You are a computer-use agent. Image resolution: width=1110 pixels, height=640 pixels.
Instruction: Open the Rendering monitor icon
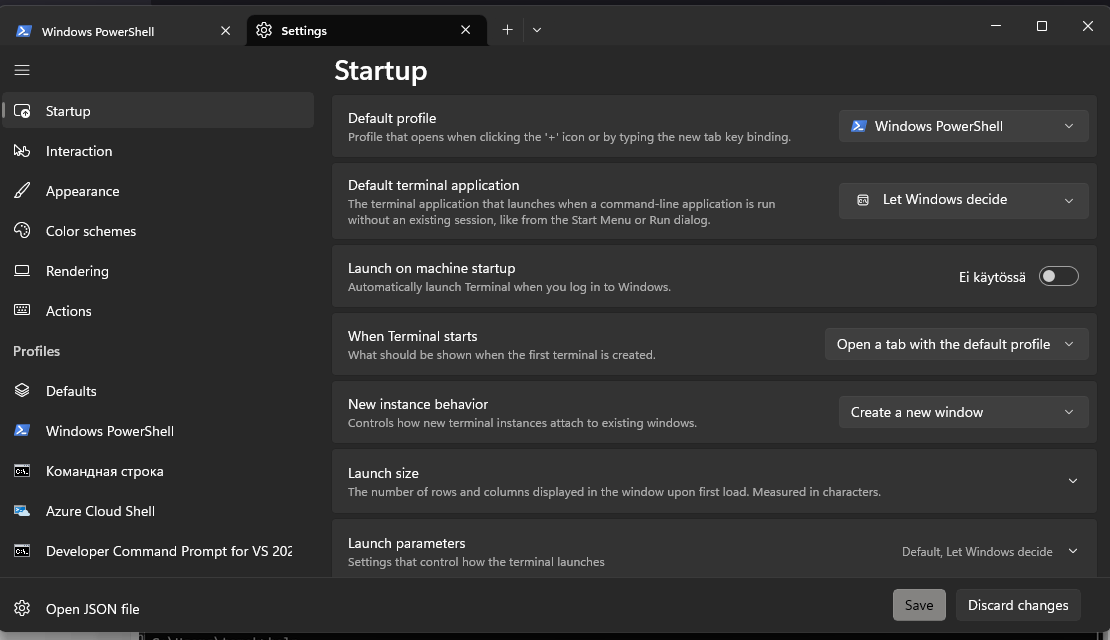click(x=23, y=271)
